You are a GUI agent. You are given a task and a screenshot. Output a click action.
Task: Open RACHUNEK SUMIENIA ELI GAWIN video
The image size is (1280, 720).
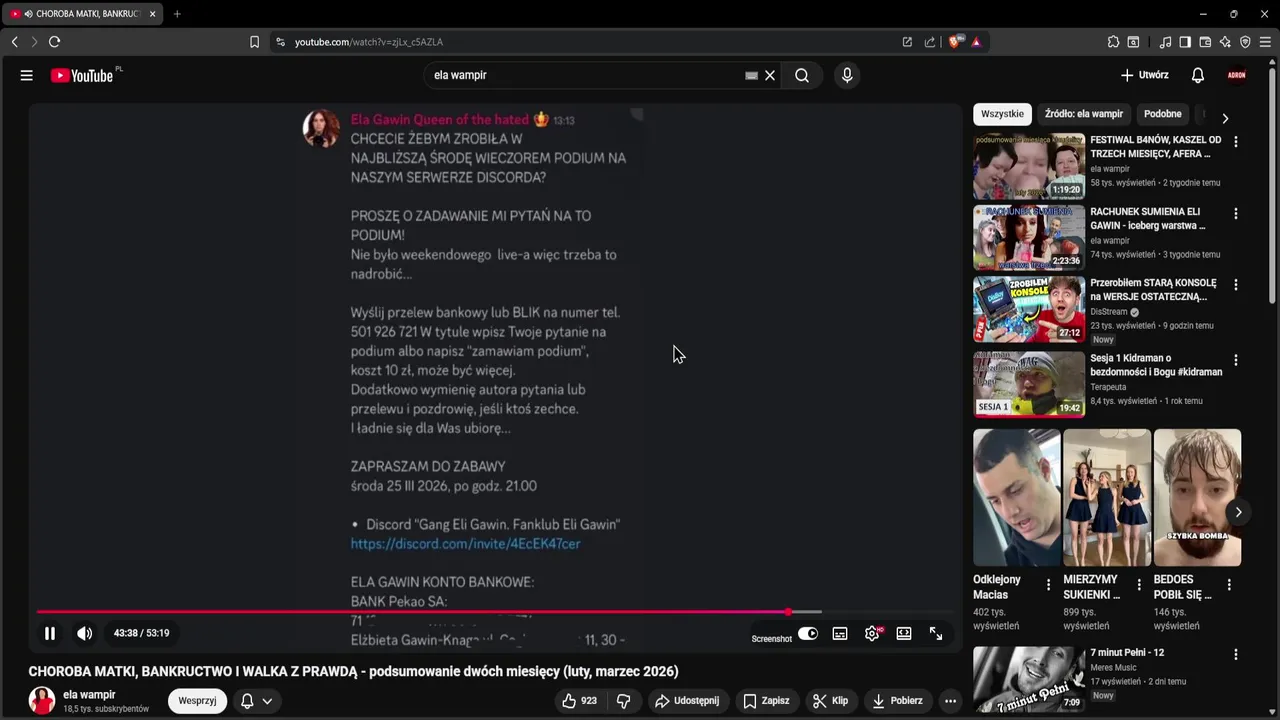pyautogui.click(x=1029, y=238)
